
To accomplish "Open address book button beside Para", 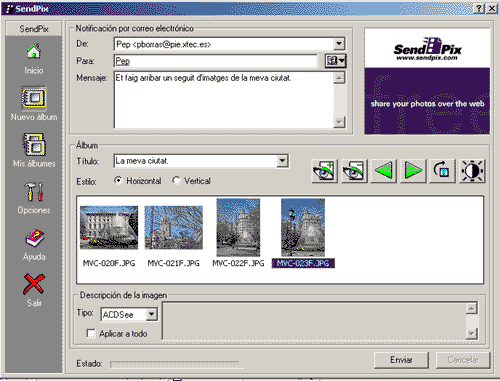I will [x=335, y=61].
